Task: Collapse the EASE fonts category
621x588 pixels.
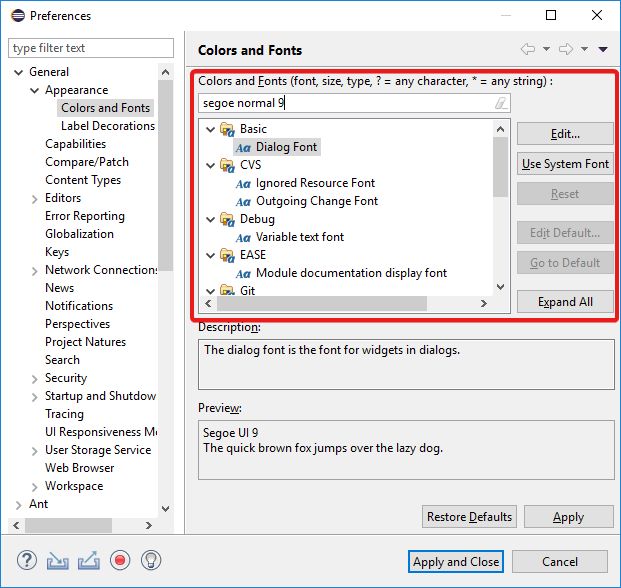Action: [x=210, y=255]
